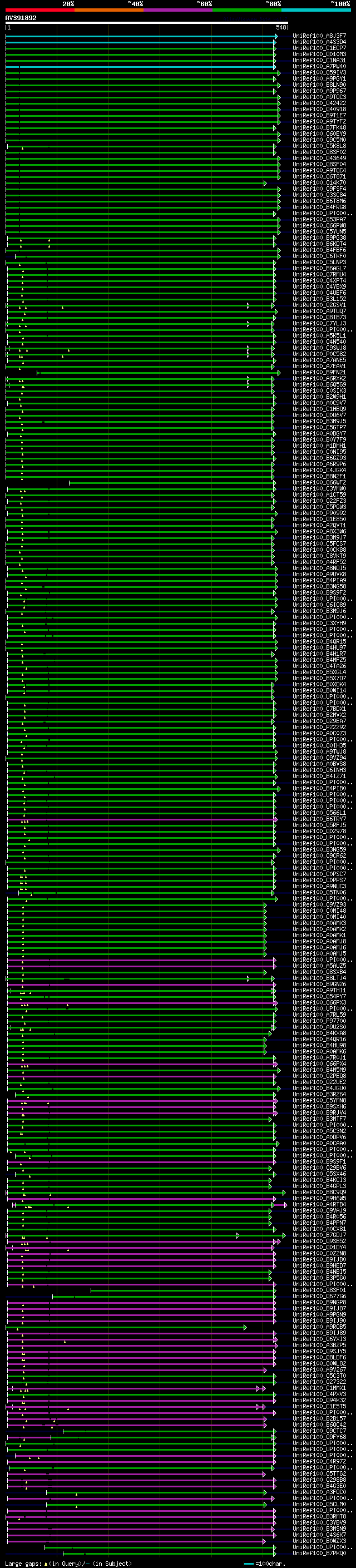
Task: Select hit label UniRef100_Q4S6K7
Action: pos(319,1535)
